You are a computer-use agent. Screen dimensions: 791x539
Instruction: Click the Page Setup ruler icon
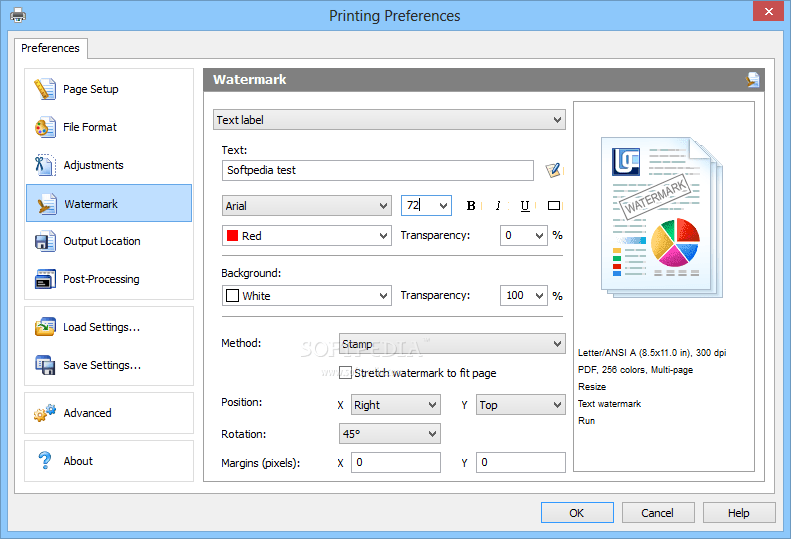tap(45, 89)
